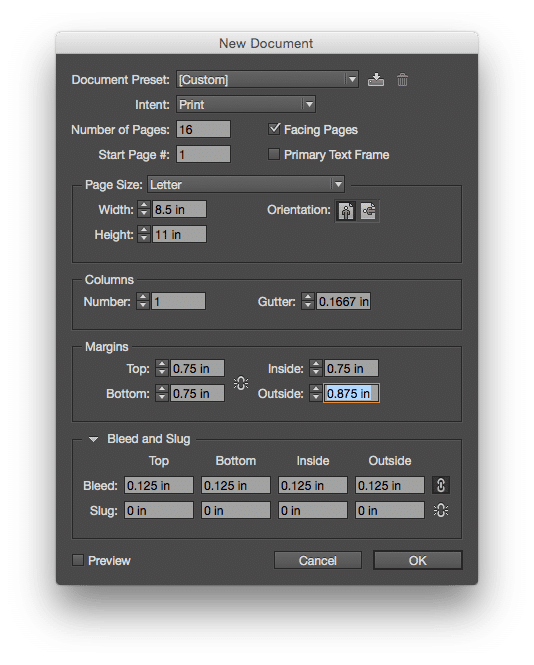
Task: Toggle the Slug link chain icon
Action: click(x=441, y=510)
